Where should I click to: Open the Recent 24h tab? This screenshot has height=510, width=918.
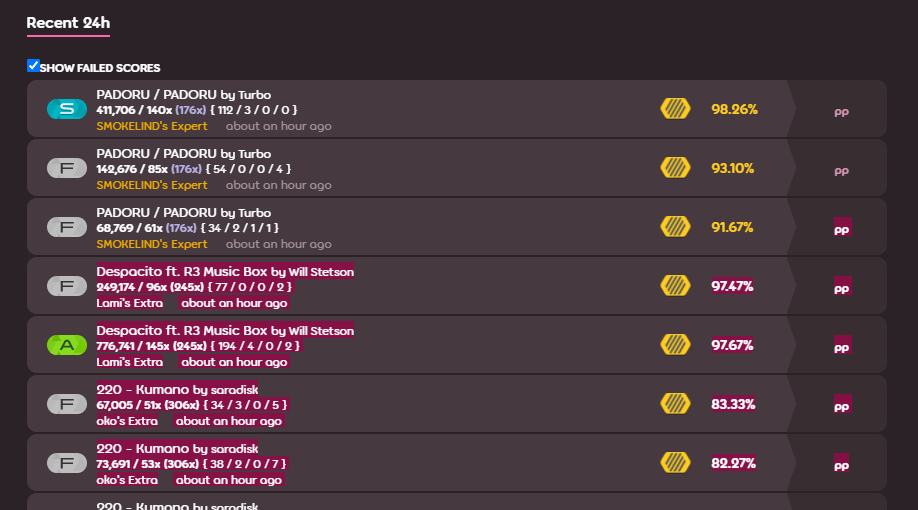click(x=68, y=23)
